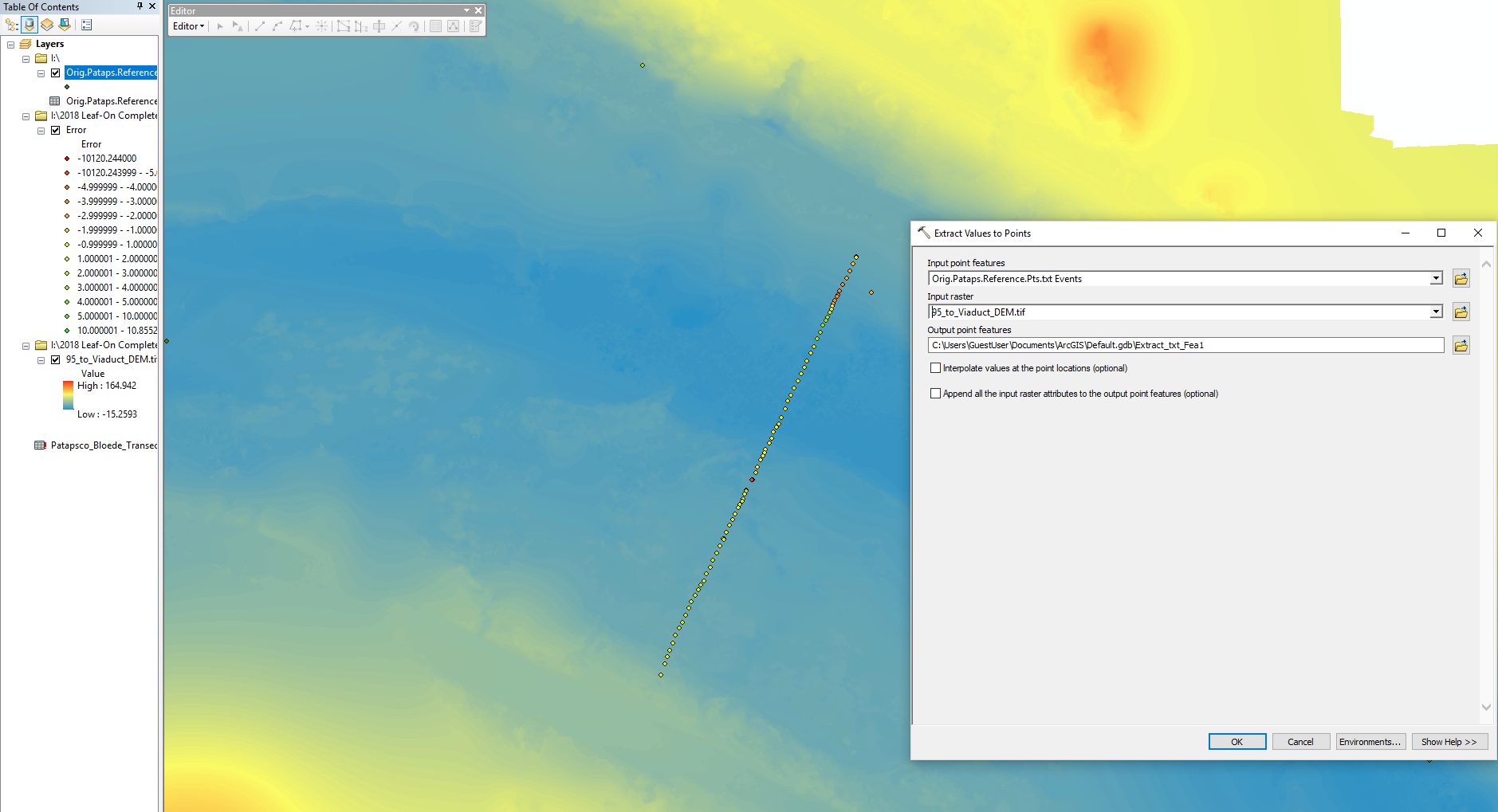1498x812 pixels.
Task: Open the Input raster dropdown
Action: 1436,312
